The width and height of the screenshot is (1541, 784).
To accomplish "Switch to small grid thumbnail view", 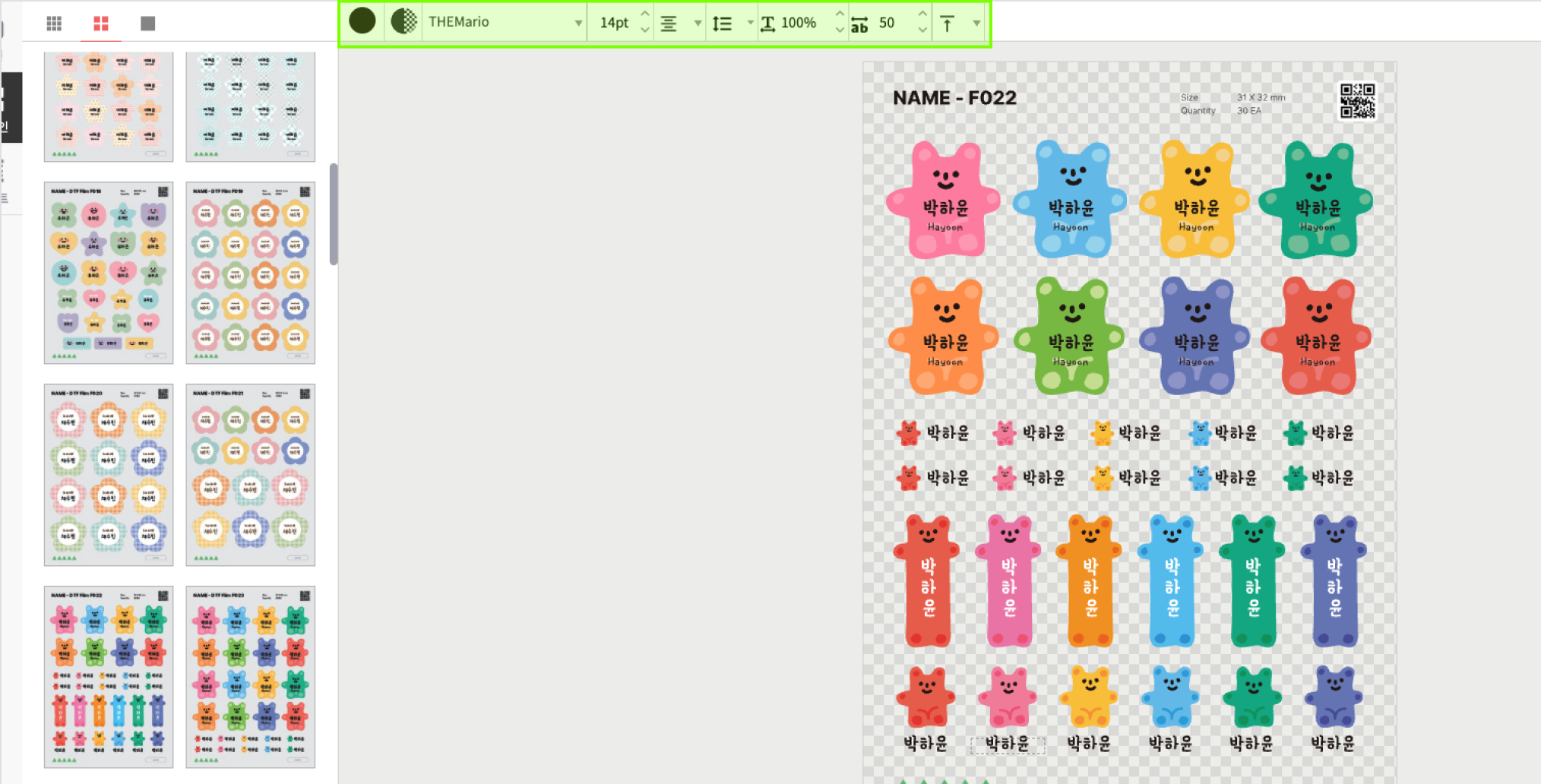I will point(54,24).
